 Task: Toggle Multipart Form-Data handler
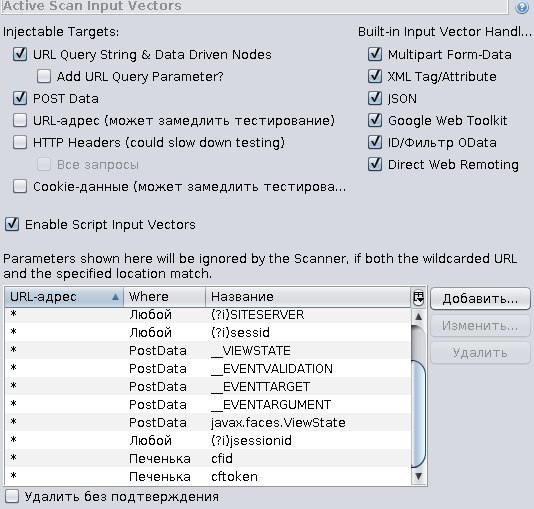(375, 54)
